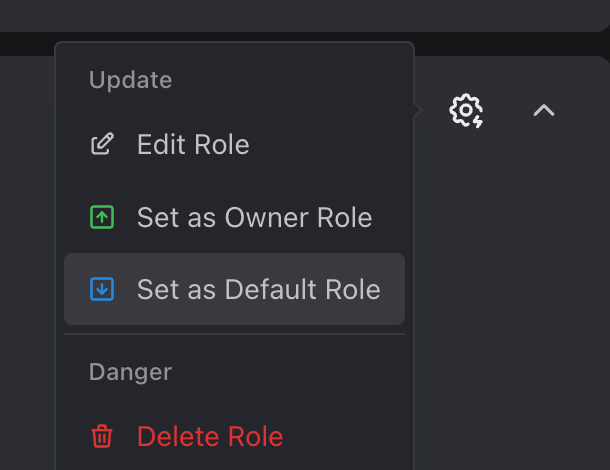Click the blue downward arrow default icon

102,289
